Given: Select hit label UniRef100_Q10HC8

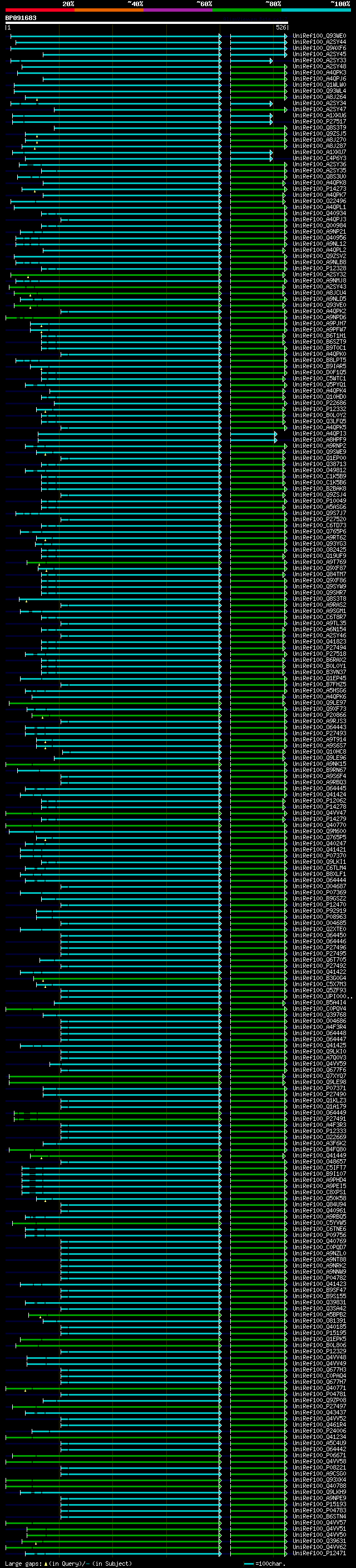Looking at the screenshot, I should click(319, 752).
